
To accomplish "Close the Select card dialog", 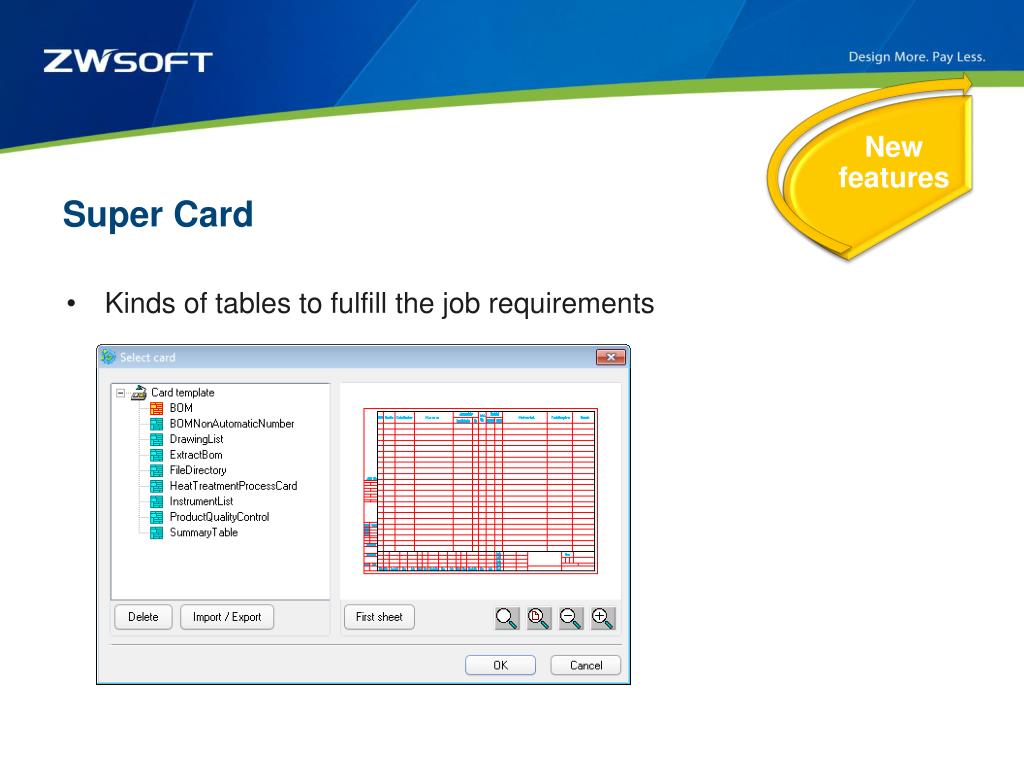I will [611, 357].
